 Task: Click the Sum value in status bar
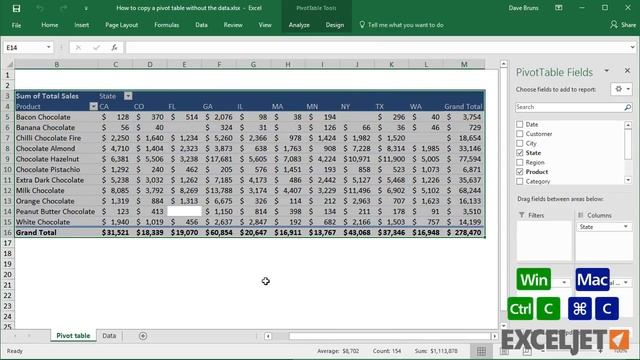coord(436,351)
